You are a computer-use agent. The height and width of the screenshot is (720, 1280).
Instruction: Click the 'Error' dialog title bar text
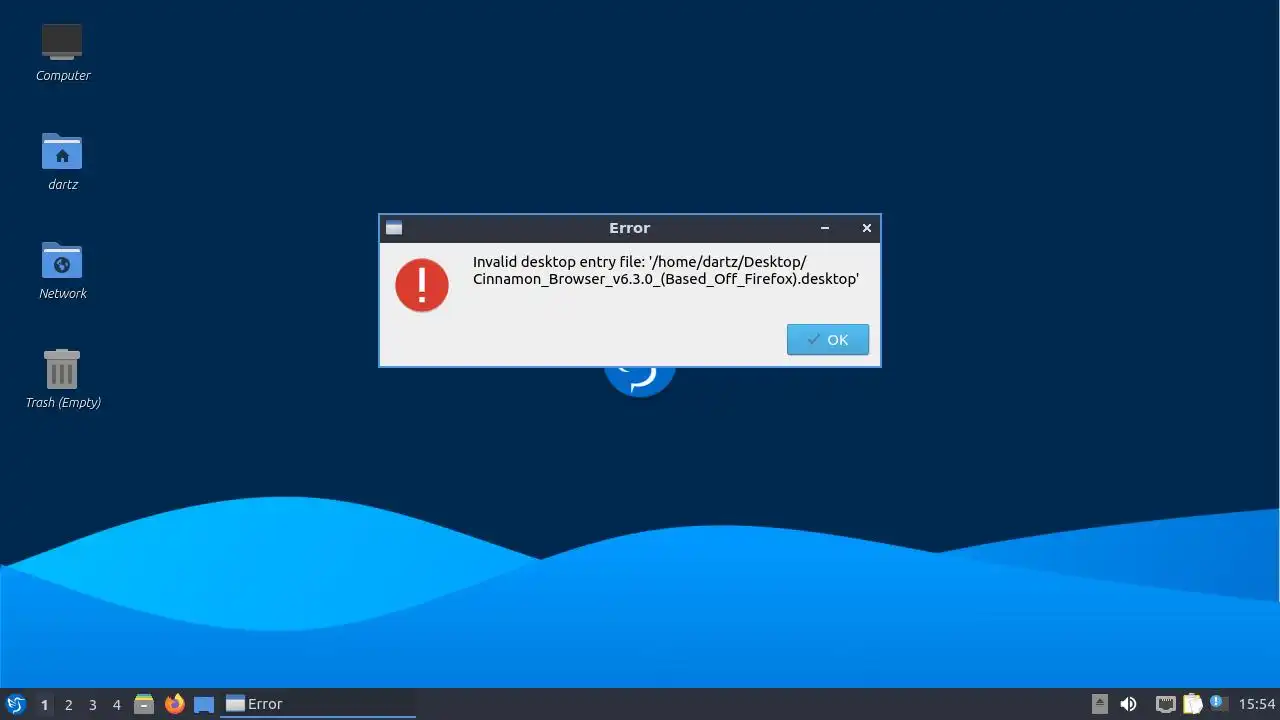click(630, 228)
